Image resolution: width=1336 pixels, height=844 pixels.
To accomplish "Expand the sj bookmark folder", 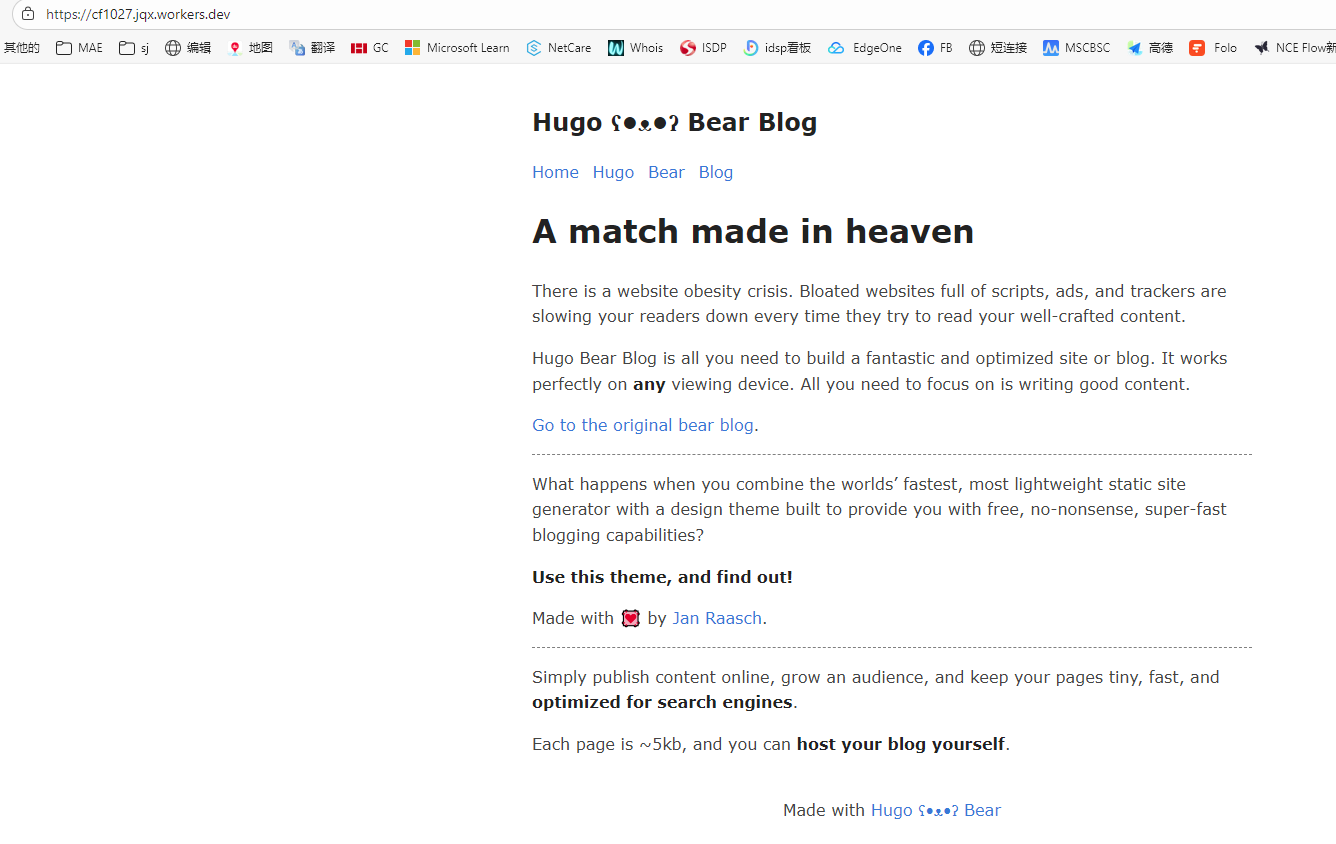I will [x=134, y=48].
